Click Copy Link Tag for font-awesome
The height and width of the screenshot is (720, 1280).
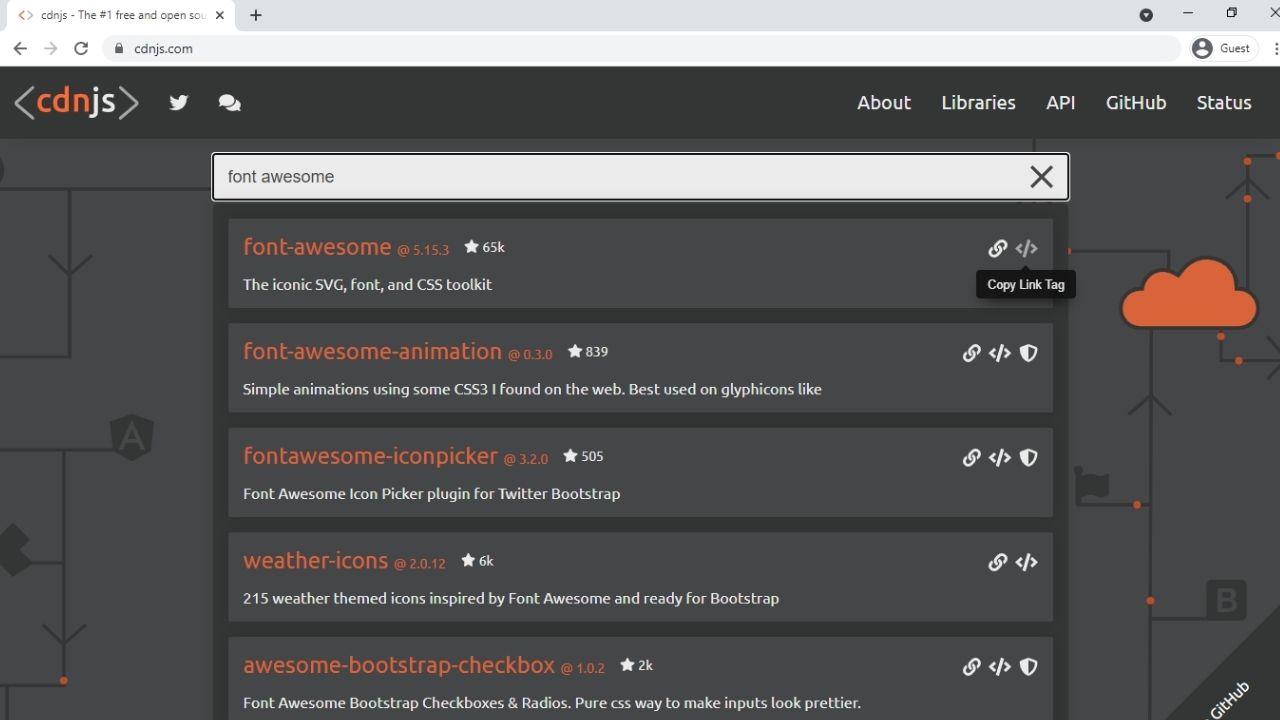coord(1026,248)
